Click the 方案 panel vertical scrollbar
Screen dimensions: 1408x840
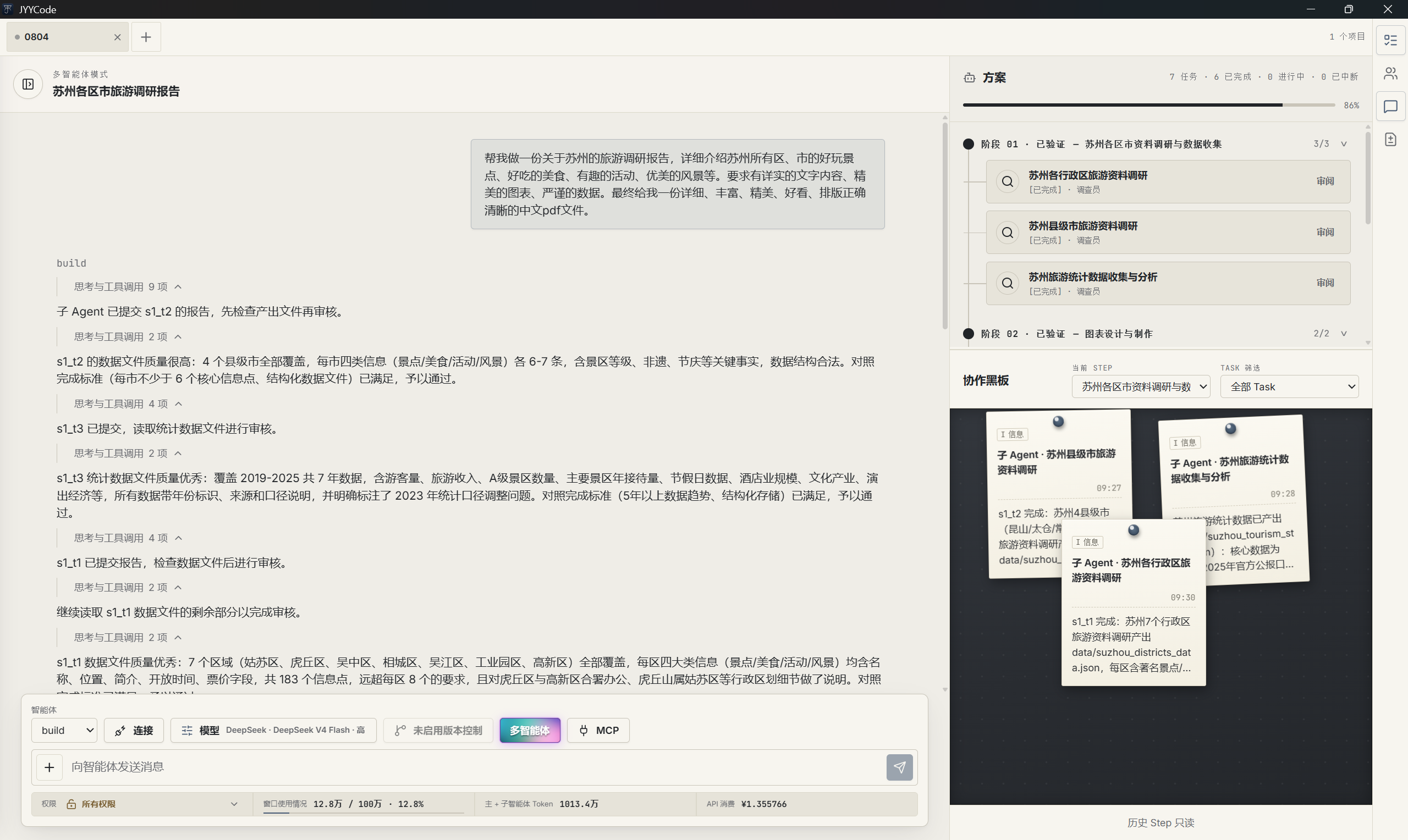point(1368,178)
